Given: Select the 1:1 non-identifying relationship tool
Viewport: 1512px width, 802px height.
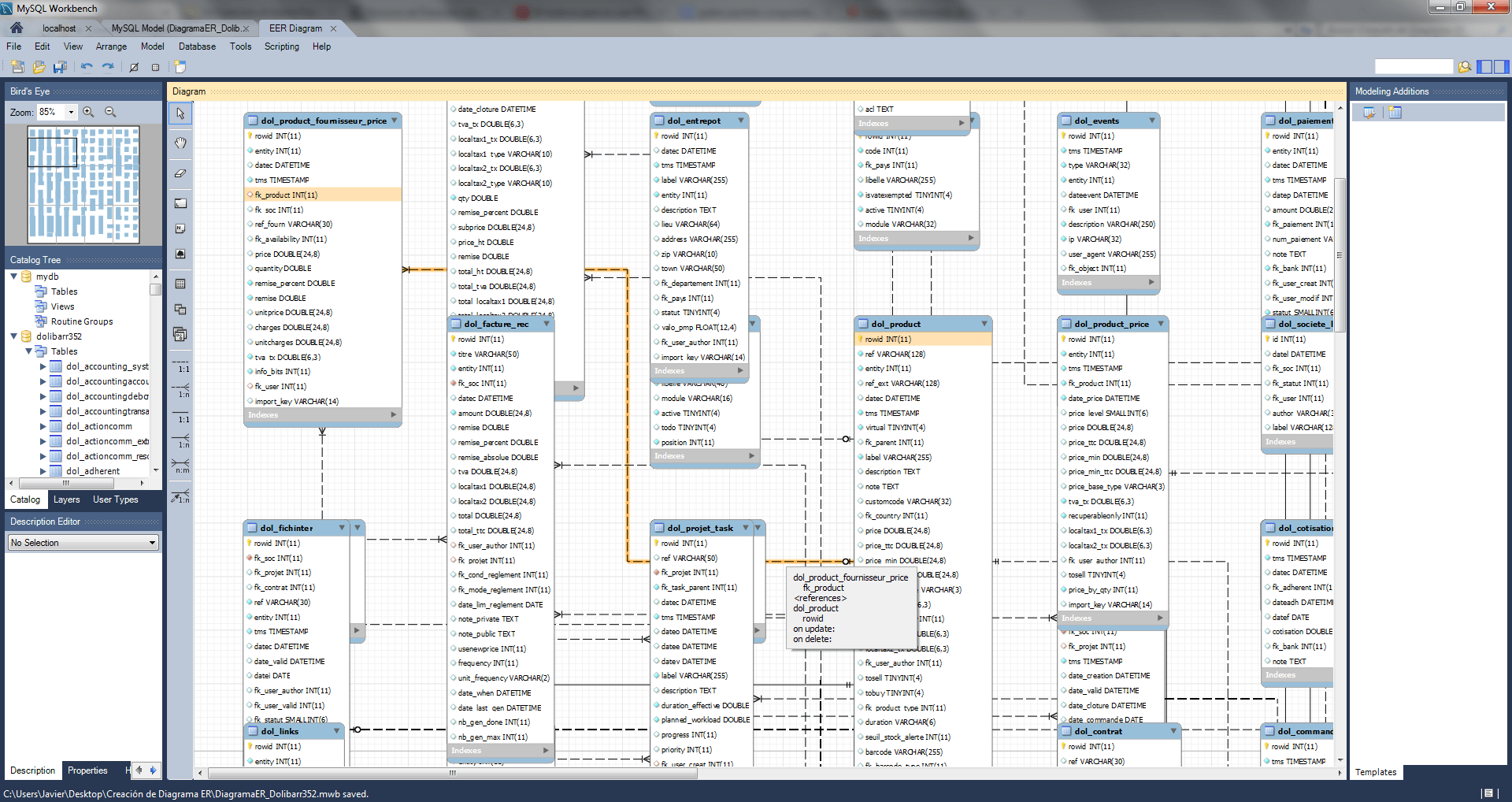Looking at the screenshot, I should point(180,363).
